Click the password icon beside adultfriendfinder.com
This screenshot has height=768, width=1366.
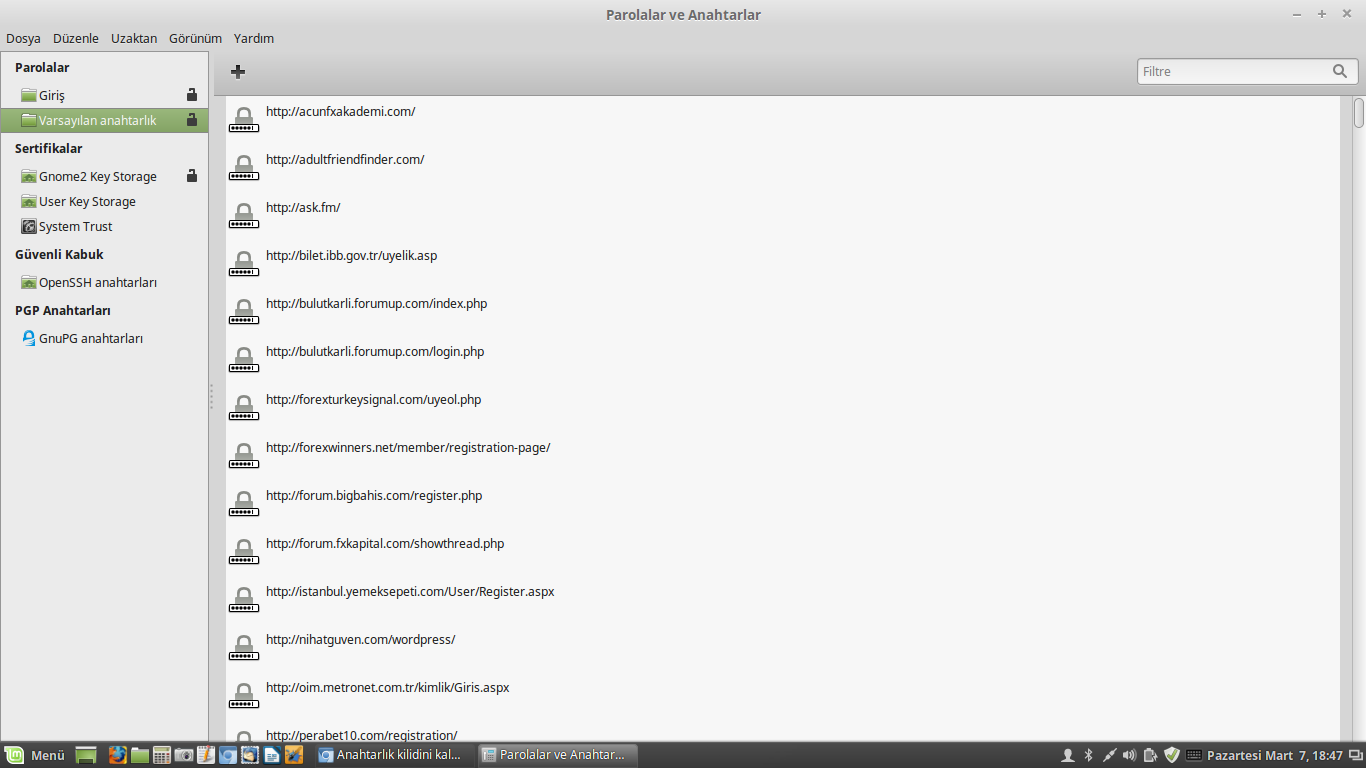[x=244, y=168]
